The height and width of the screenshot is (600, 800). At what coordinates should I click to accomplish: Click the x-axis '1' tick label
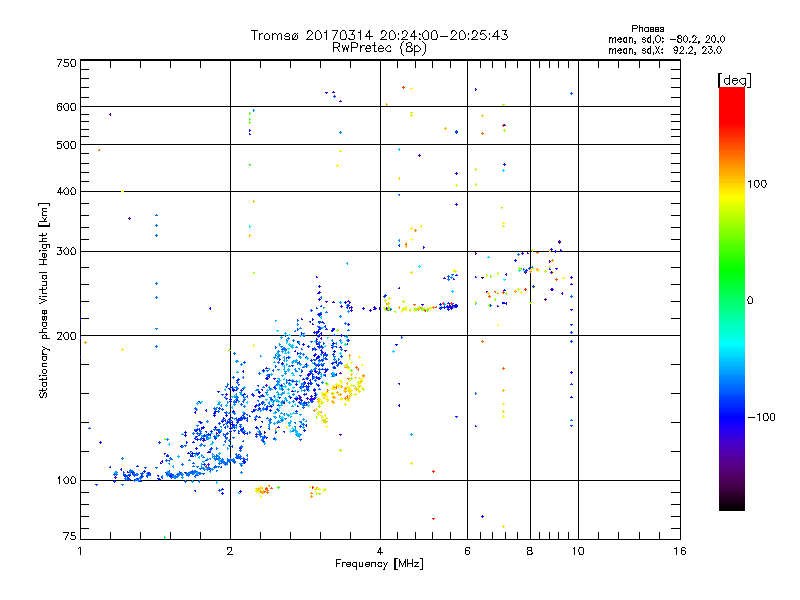(x=80, y=551)
